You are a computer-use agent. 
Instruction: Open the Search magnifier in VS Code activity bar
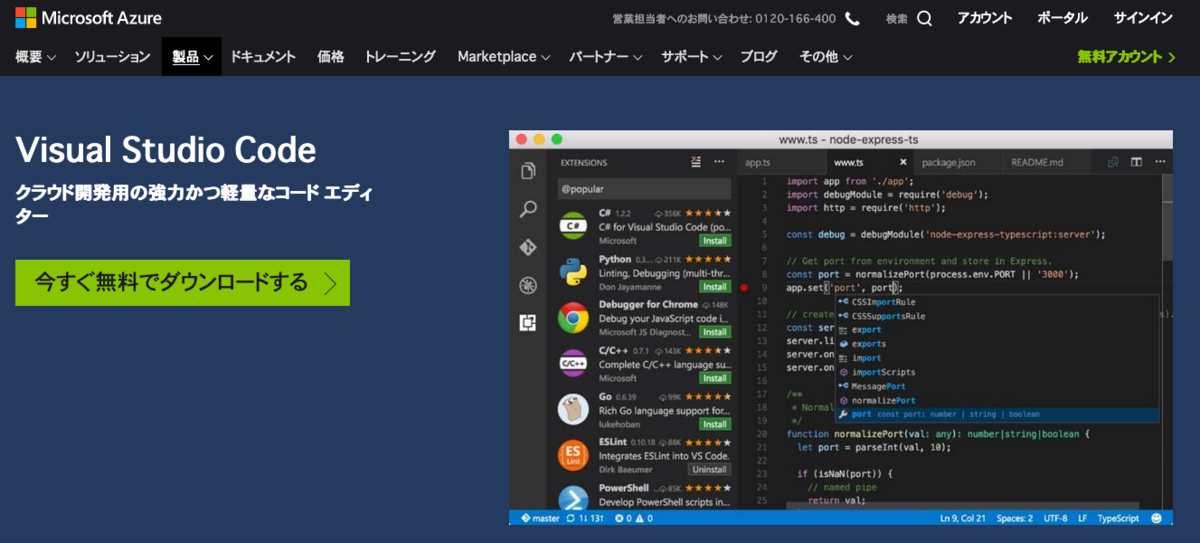[528, 209]
